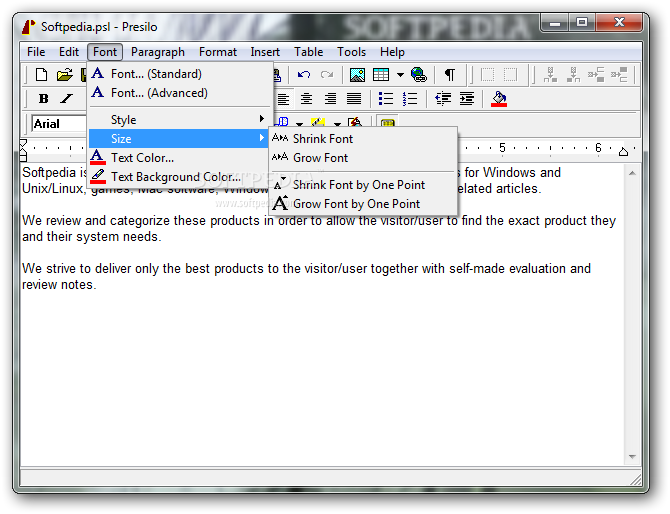Choose Font... (Advanced) from the Font menu
The height and width of the screenshot is (514, 670).
pos(179,93)
